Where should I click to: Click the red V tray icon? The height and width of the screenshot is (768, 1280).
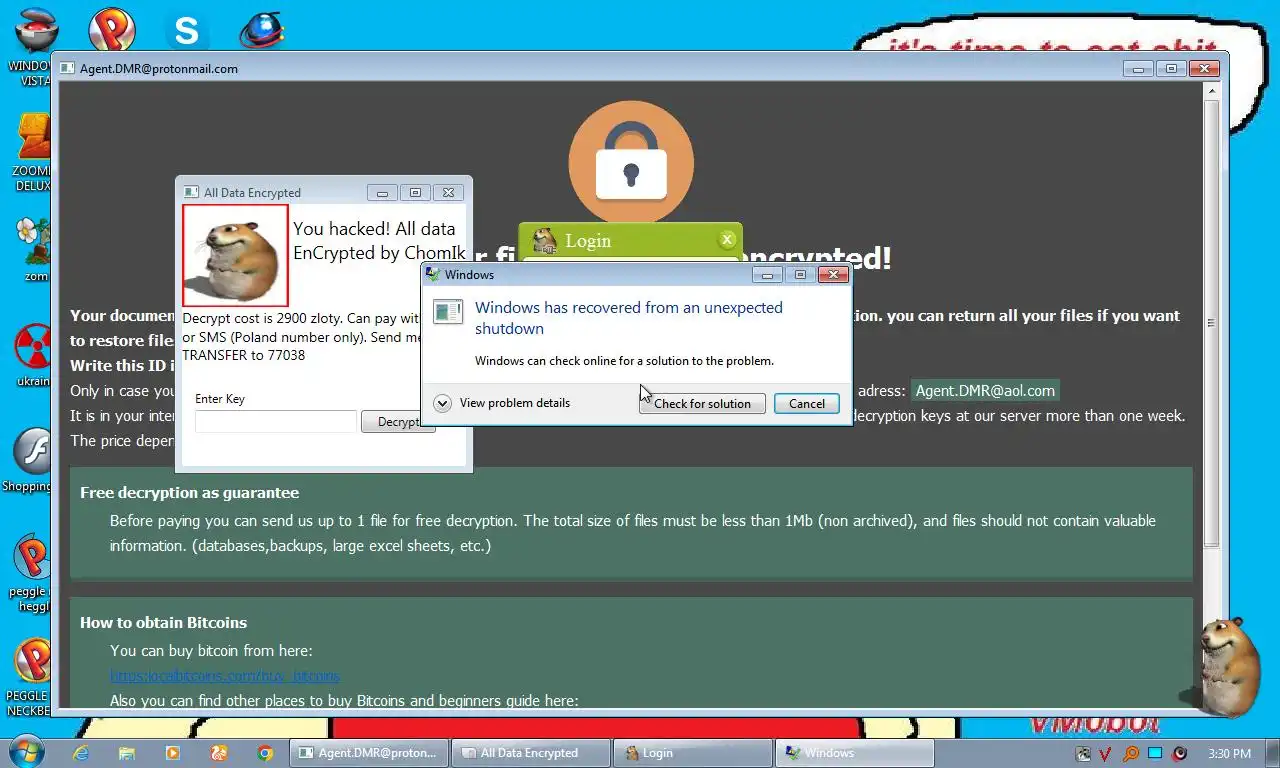1106,754
